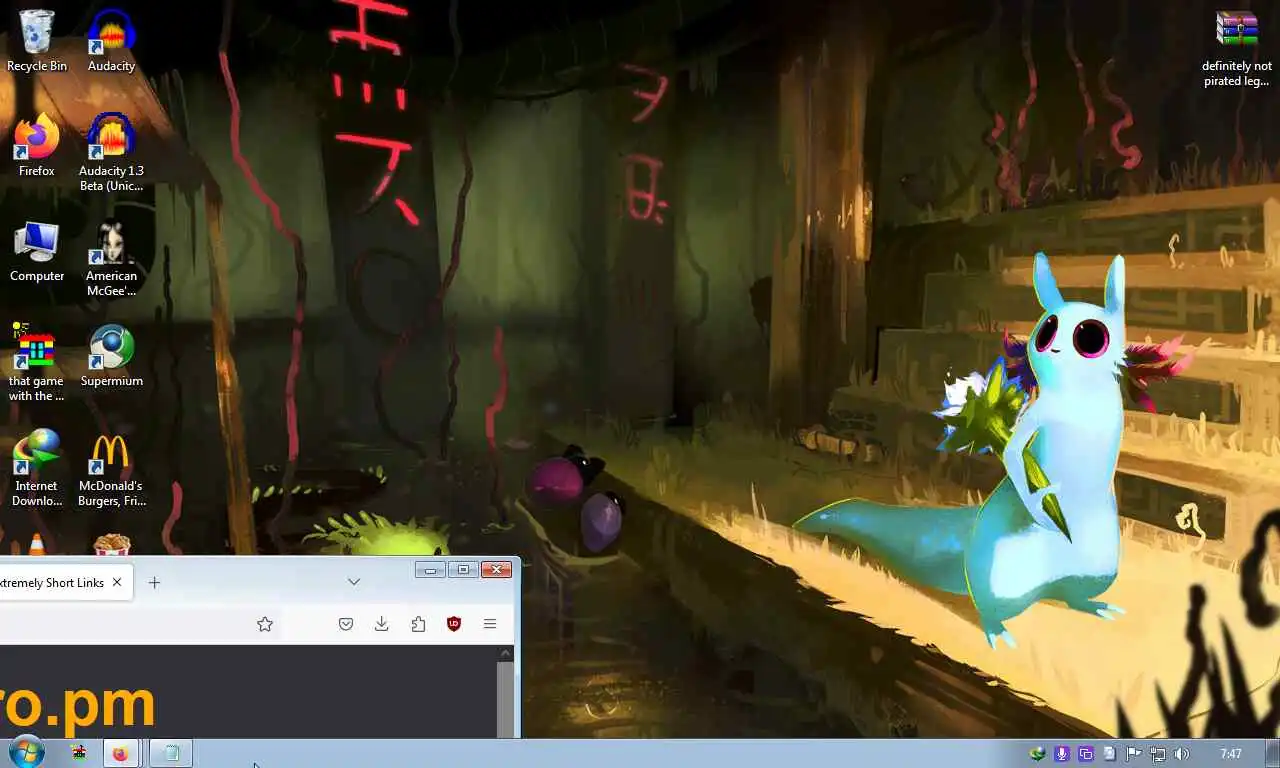Click the orange 'ro.pm' heading text
The height and width of the screenshot is (768, 1280).
click(x=77, y=705)
